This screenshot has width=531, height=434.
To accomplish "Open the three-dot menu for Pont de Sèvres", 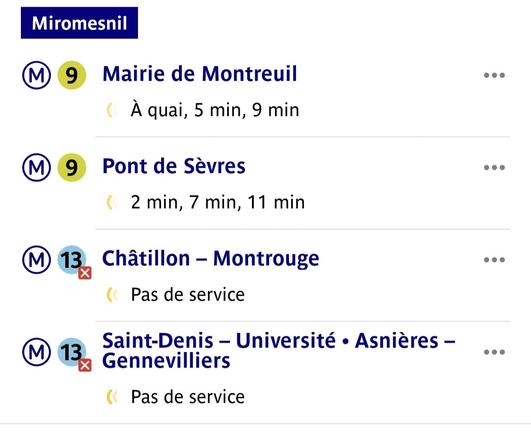I will [x=494, y=167].
